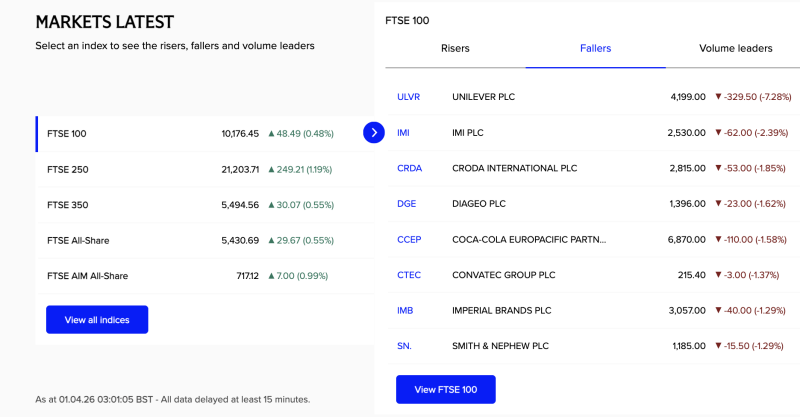The height and width of the screenshot is (417, 800).
Task: Open the IMI ticker link
Action: point(403,133)
